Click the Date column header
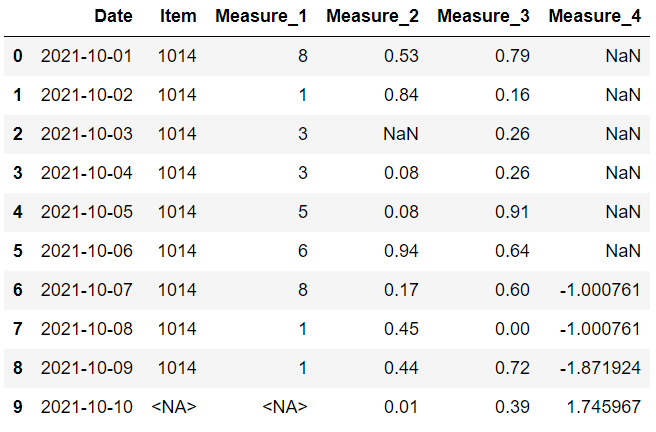 tap(113, 17)
